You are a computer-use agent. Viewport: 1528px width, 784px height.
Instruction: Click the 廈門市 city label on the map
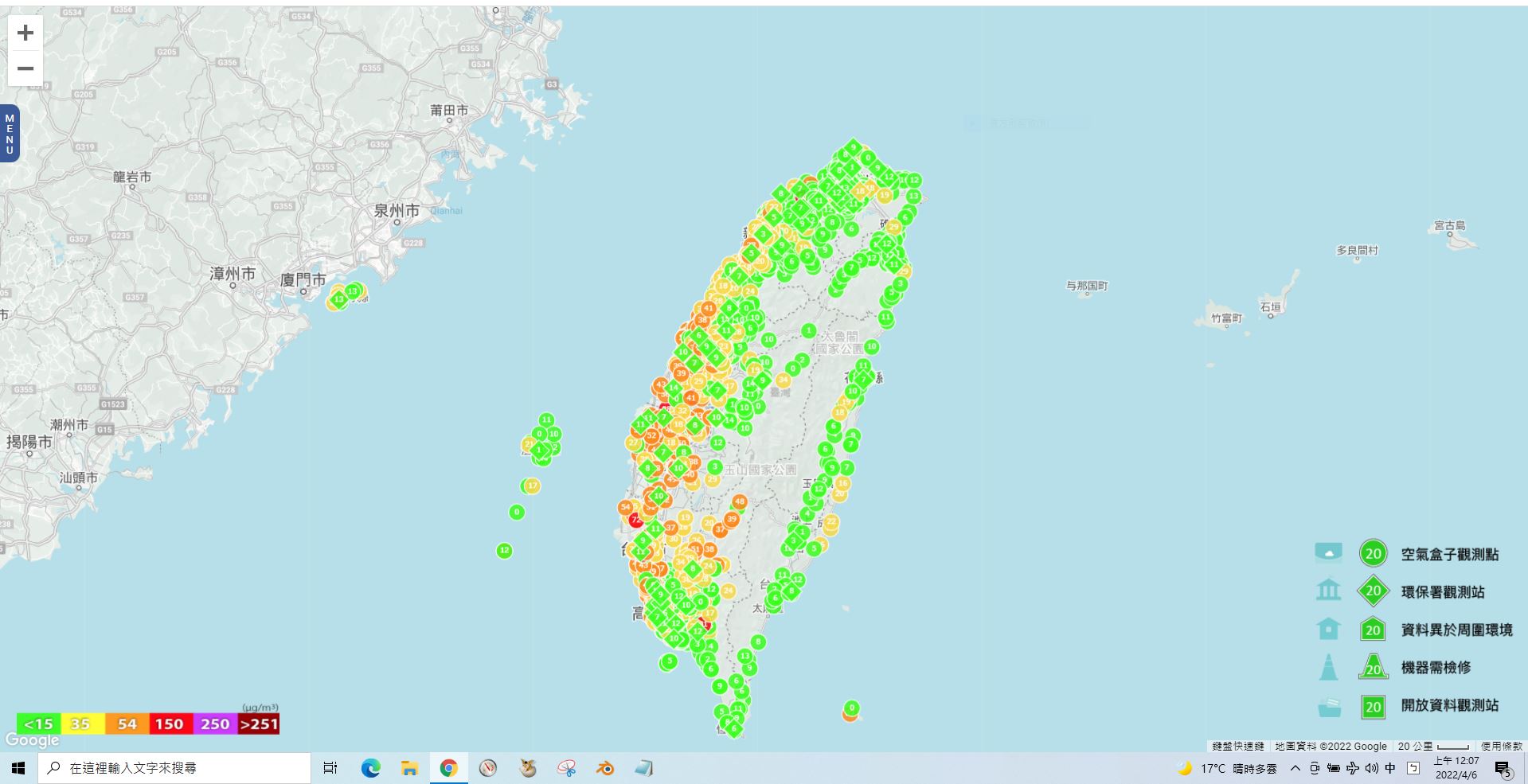pyautogui.click(x=303, y=280)
